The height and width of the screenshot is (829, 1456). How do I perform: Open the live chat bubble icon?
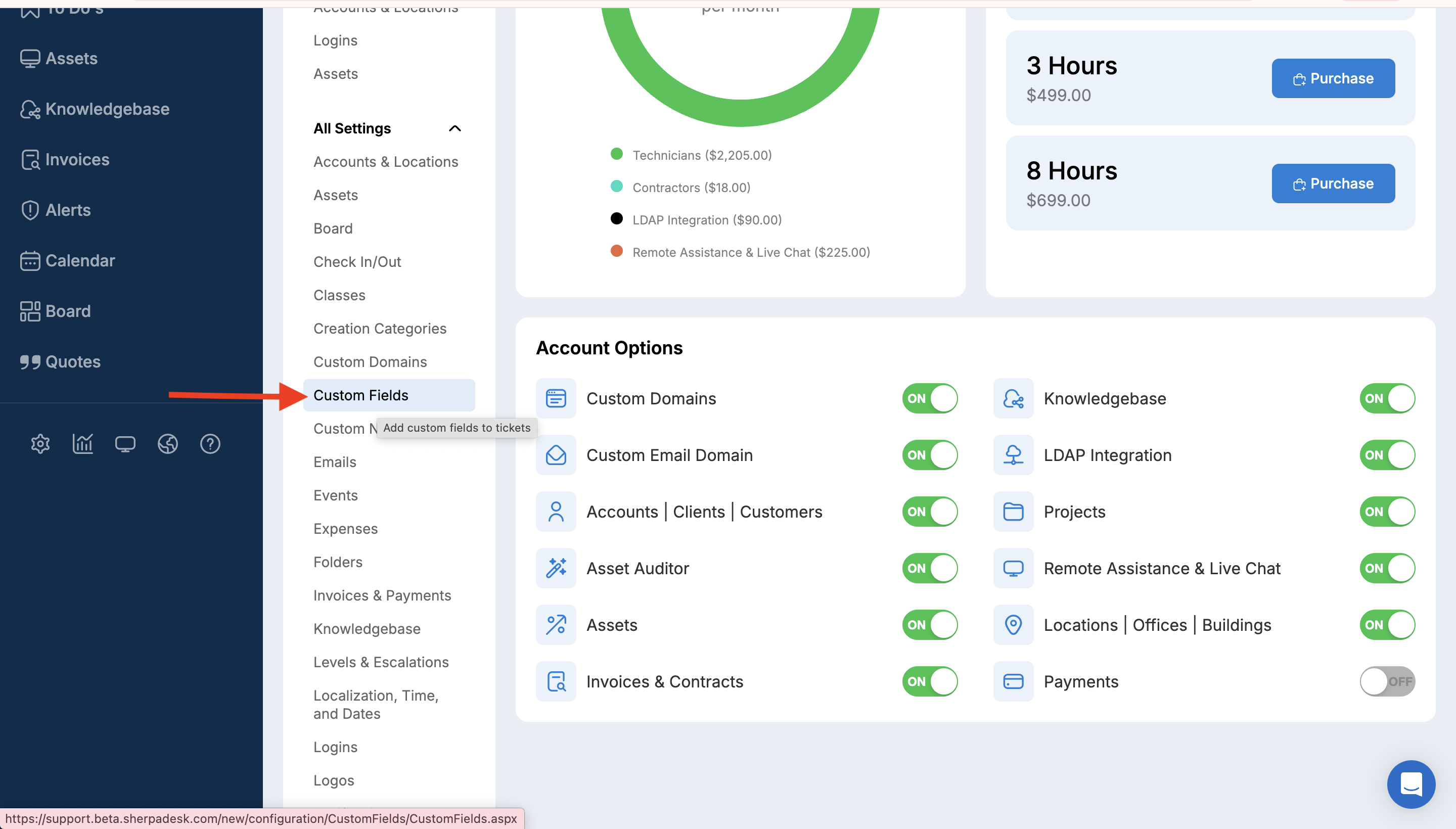(1411, 784)
